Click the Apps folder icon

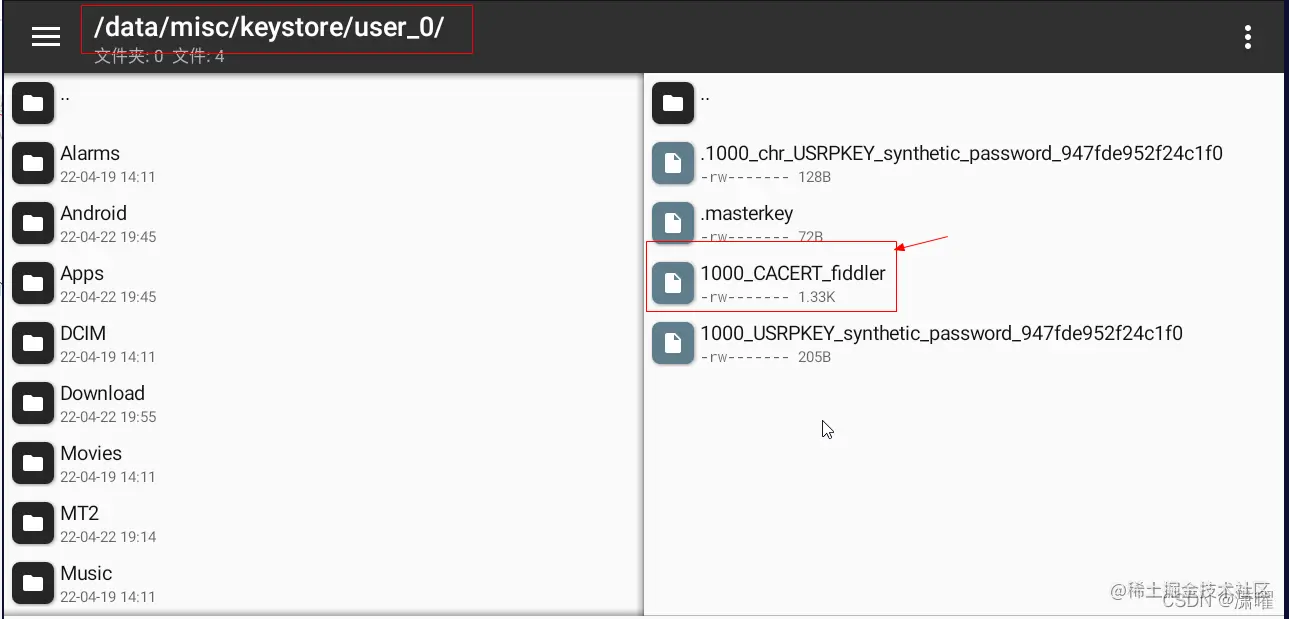pyautogui.click(x=33, y=283)
